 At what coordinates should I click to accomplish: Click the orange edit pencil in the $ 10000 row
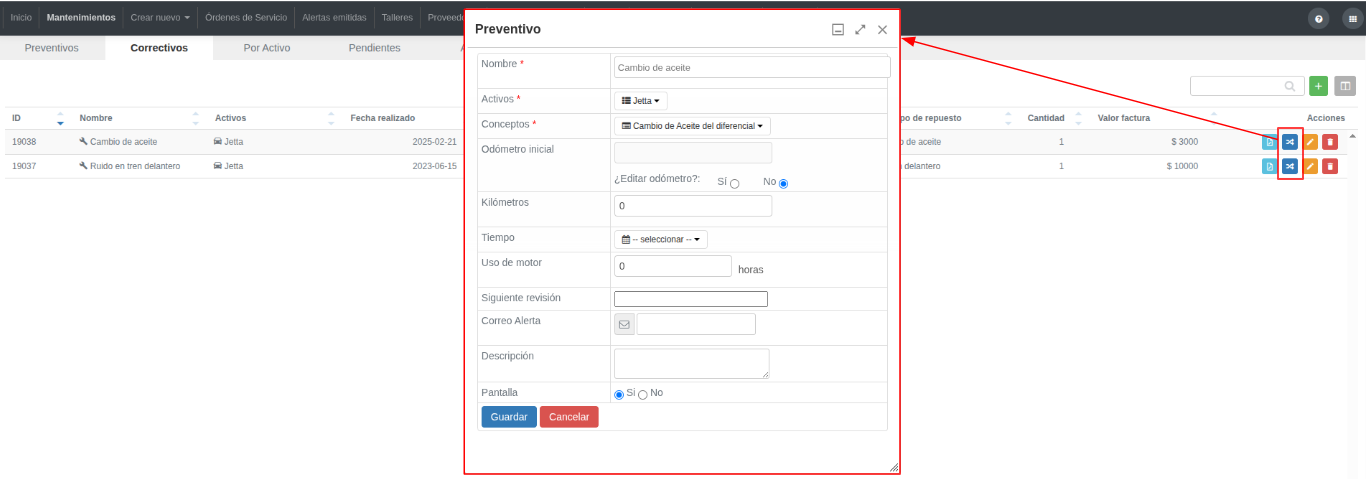tap(1310, 166)
